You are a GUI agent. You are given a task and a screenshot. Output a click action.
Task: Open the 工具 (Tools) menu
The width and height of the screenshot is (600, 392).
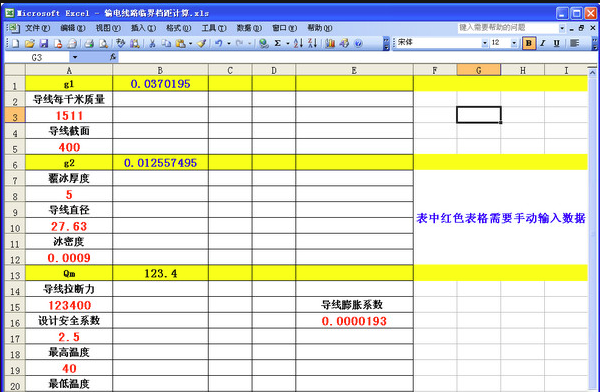214,28
